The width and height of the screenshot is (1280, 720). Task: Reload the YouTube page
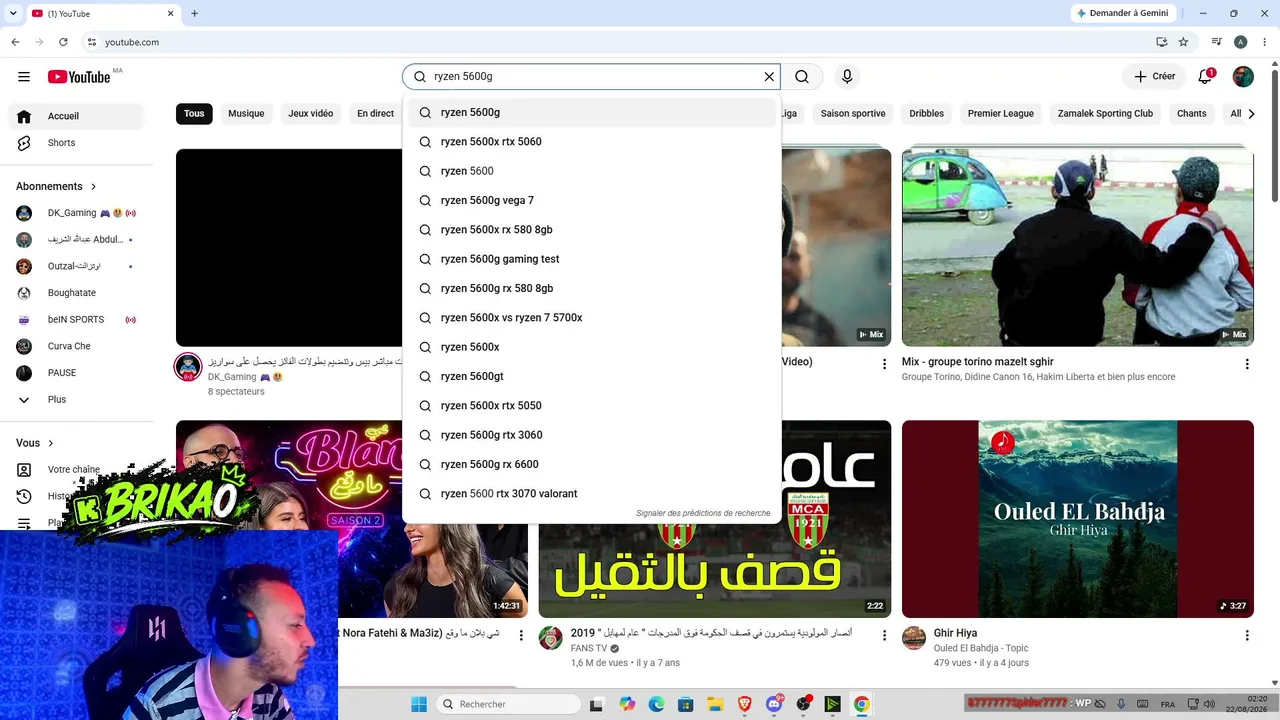point(63,42)
